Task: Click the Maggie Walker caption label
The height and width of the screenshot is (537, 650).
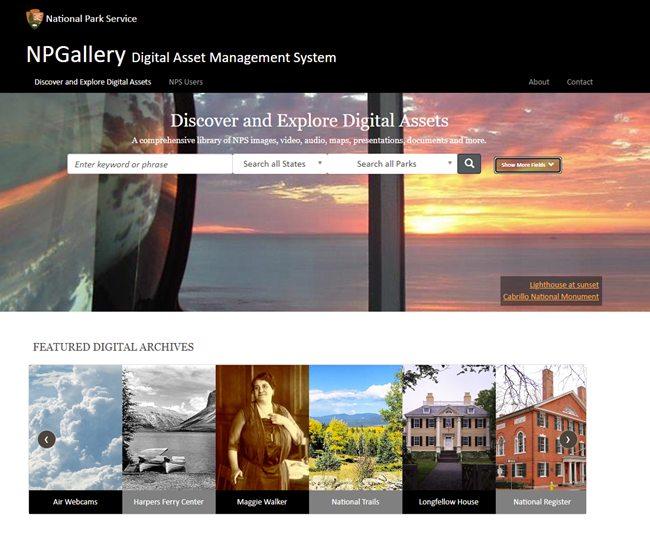Action: [x=262, y=502]
